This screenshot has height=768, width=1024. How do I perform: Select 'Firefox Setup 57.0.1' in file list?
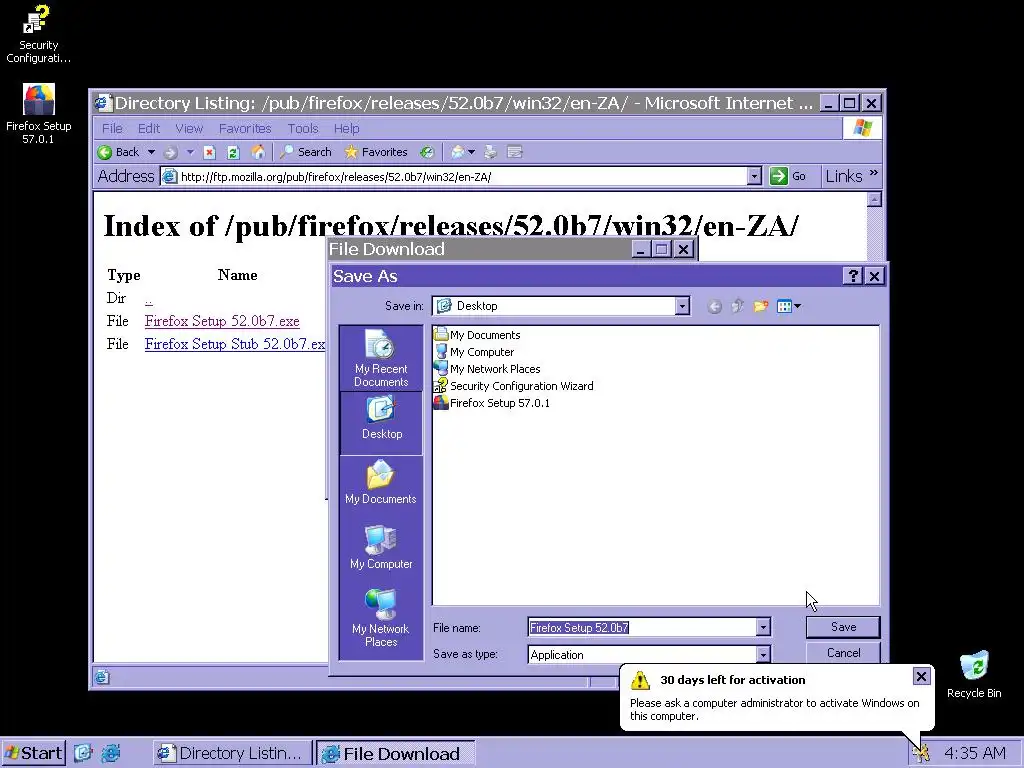(492, 403)
